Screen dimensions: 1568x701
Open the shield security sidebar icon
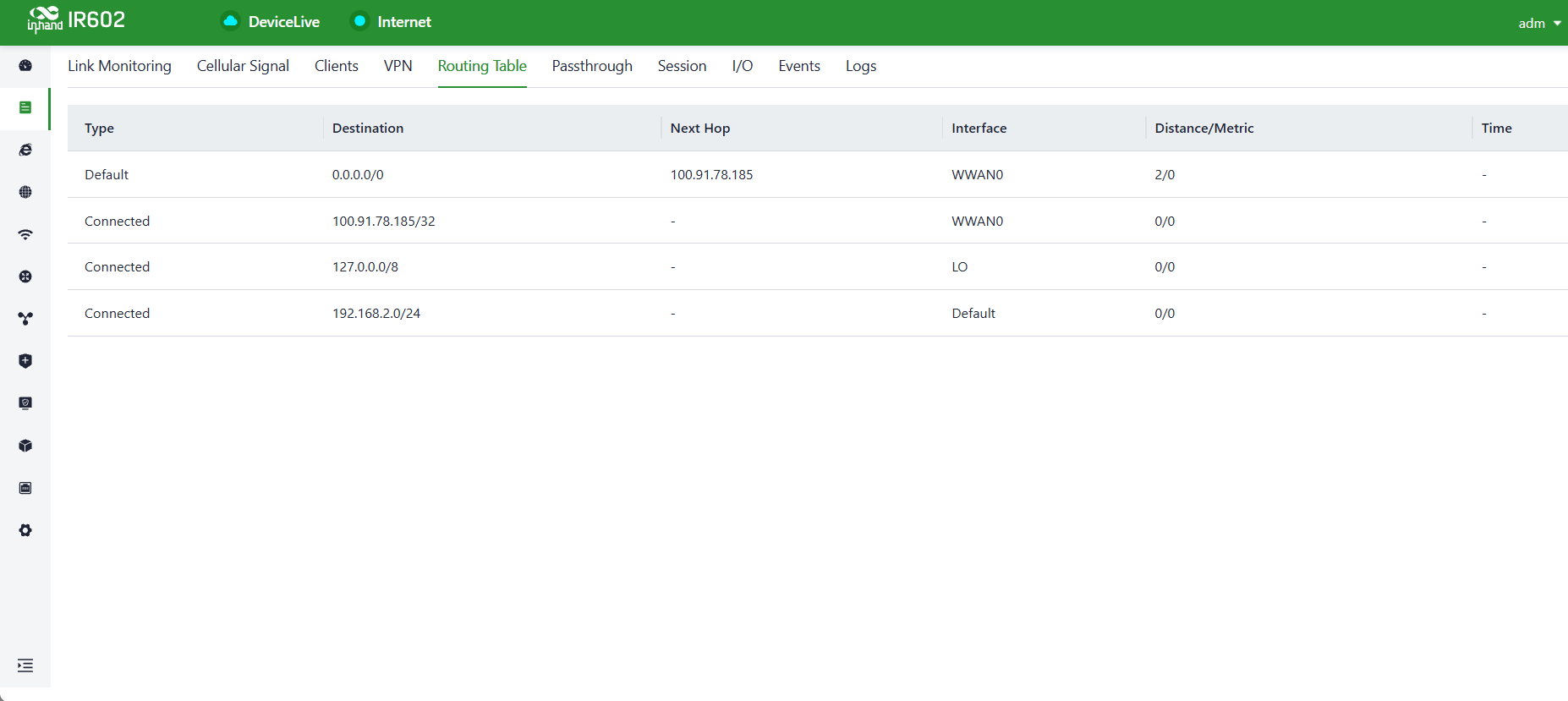[x=25, y=361]
